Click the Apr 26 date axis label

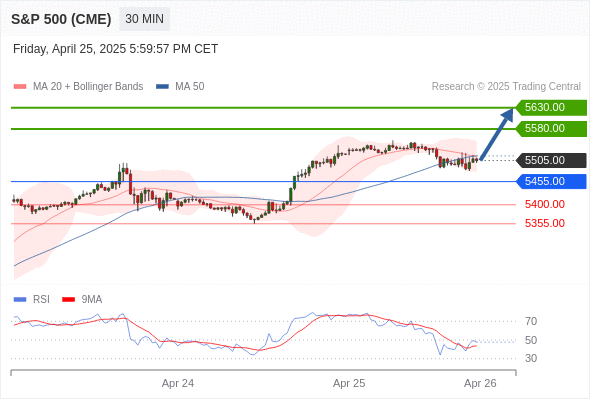point(480,383)
